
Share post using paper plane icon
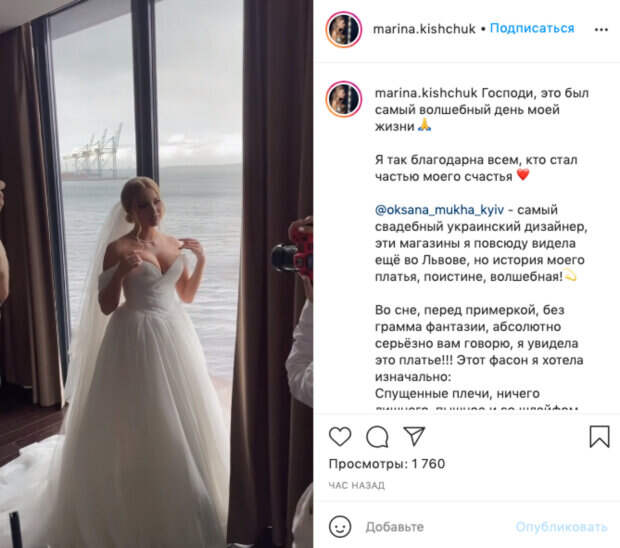coord(414,436)
